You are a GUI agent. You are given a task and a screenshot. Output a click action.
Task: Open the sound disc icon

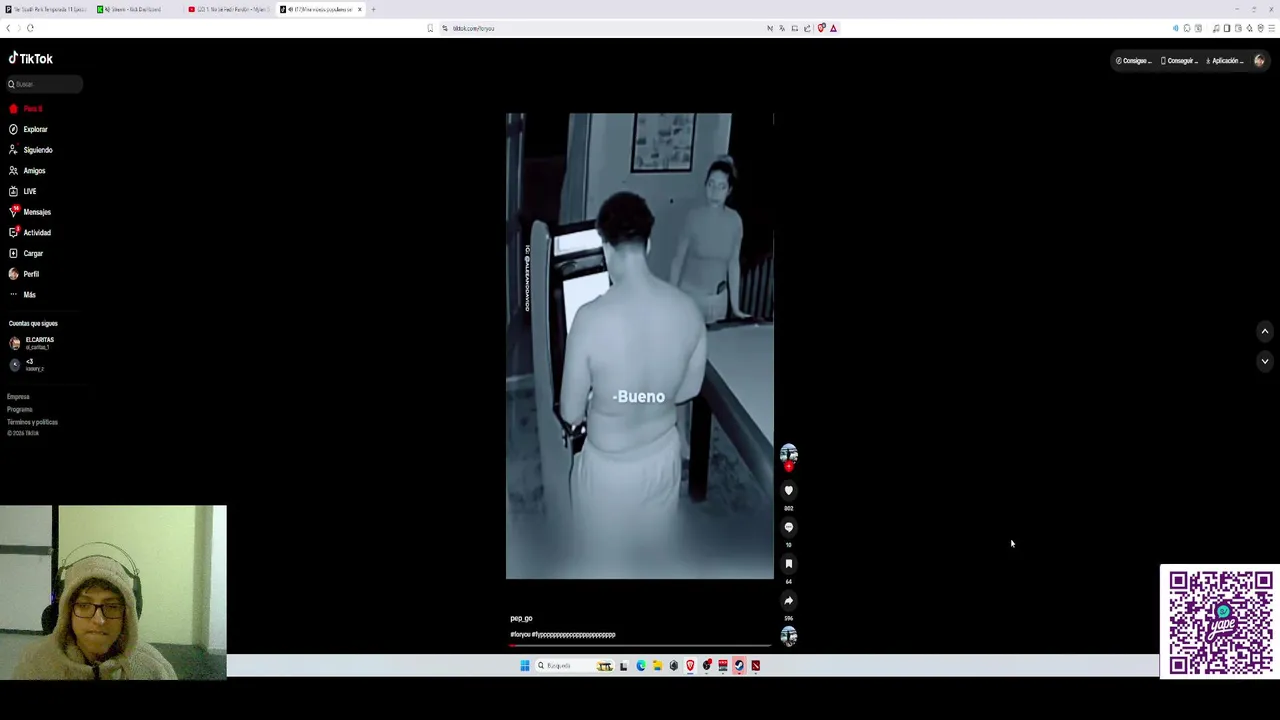click(788, 637)
